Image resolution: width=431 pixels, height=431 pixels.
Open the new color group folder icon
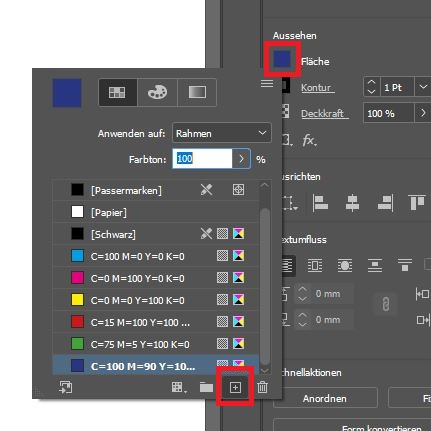pyautogui.click(x=206, y=387)
